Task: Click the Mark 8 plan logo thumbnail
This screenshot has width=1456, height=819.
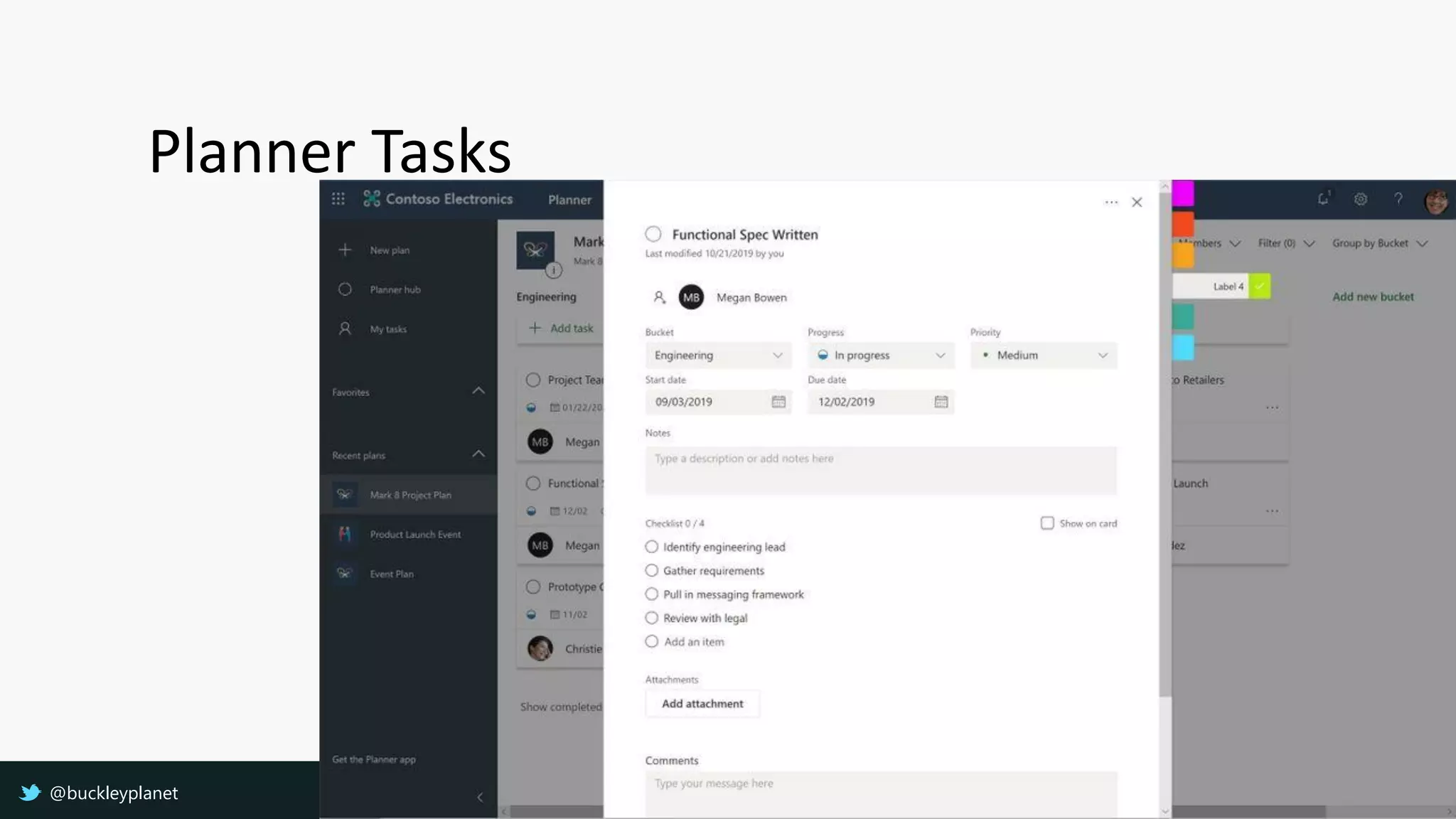Action: [x=535, y=250]
